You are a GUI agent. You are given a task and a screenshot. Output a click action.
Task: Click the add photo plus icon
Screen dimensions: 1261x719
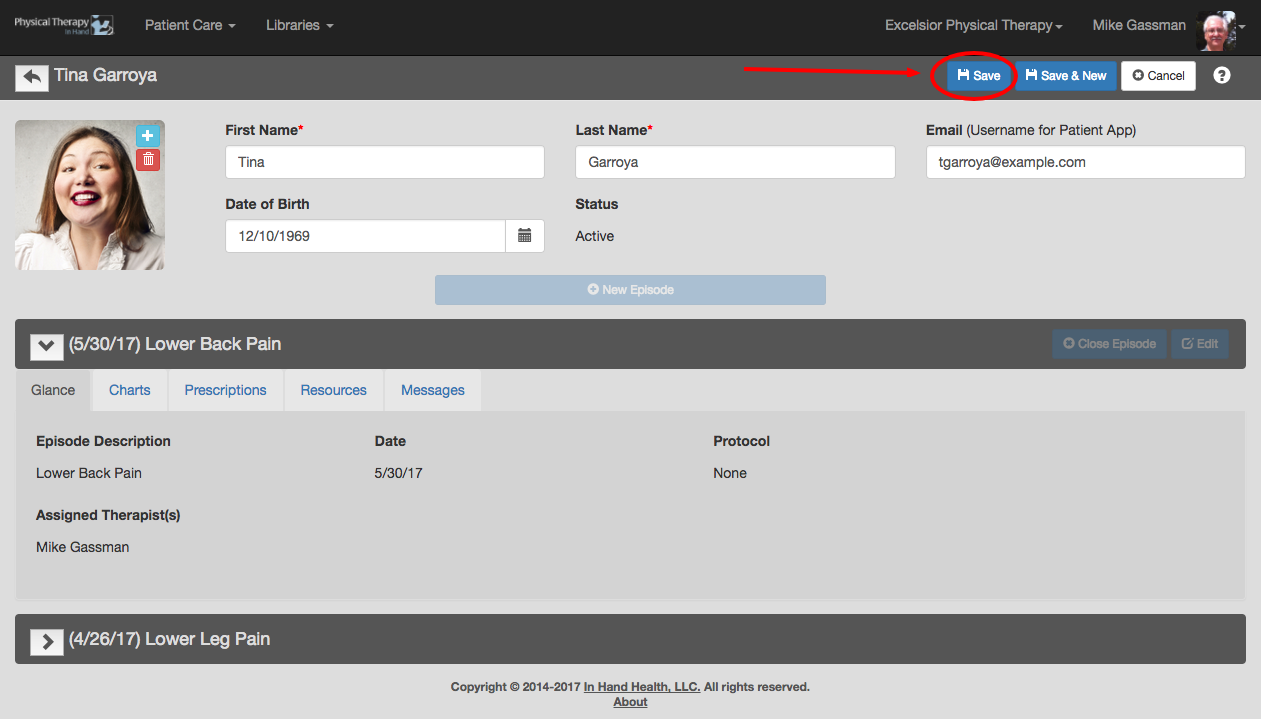[147, 135]
